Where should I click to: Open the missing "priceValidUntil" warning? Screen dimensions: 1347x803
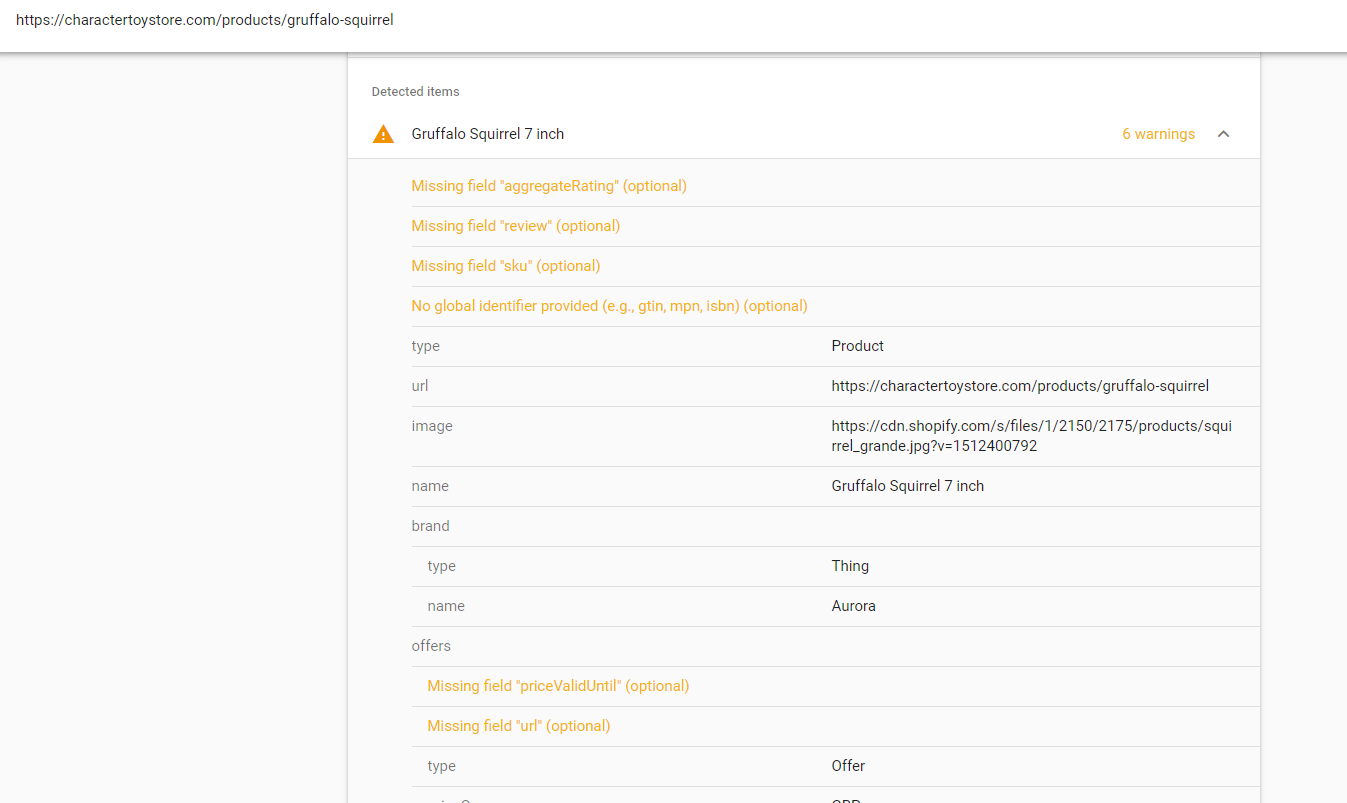pos(558,686)
